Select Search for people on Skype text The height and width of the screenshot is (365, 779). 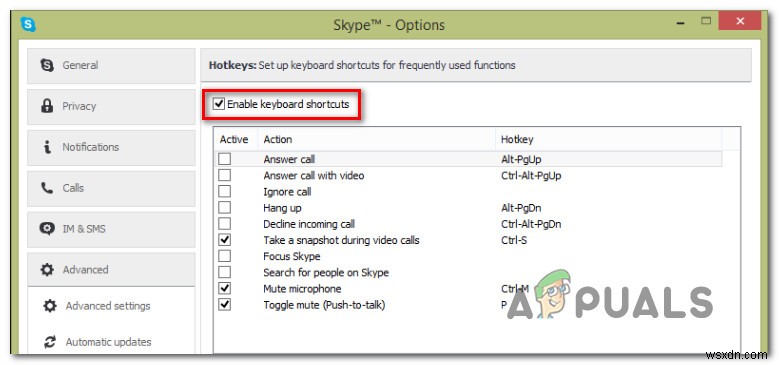326,273
